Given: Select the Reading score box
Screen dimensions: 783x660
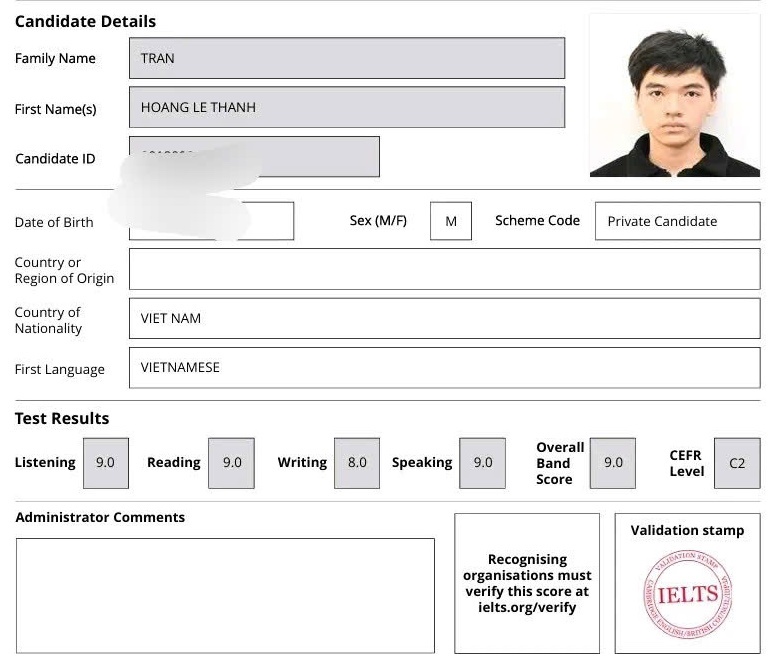Looking at the screenshot, I should click(231, 463).
